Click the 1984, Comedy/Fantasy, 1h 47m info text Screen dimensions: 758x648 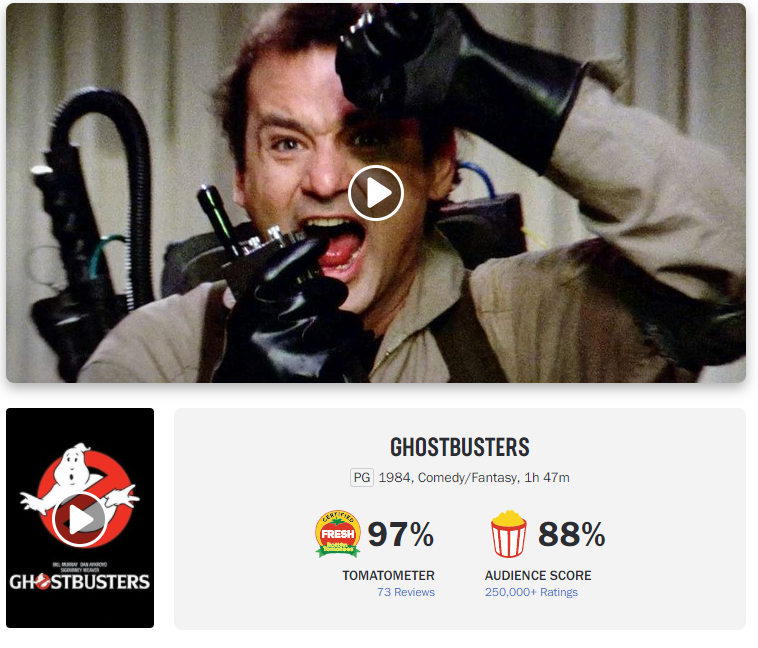pyautogui.click(x=474, y=478)
